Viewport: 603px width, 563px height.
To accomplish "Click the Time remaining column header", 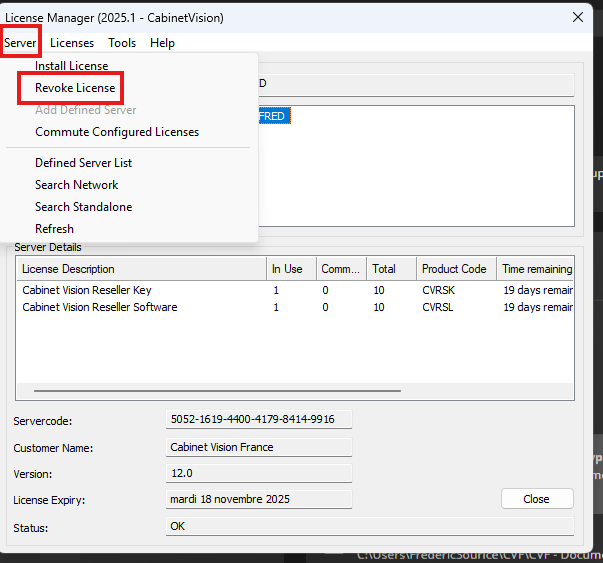I will pos(536,269).
